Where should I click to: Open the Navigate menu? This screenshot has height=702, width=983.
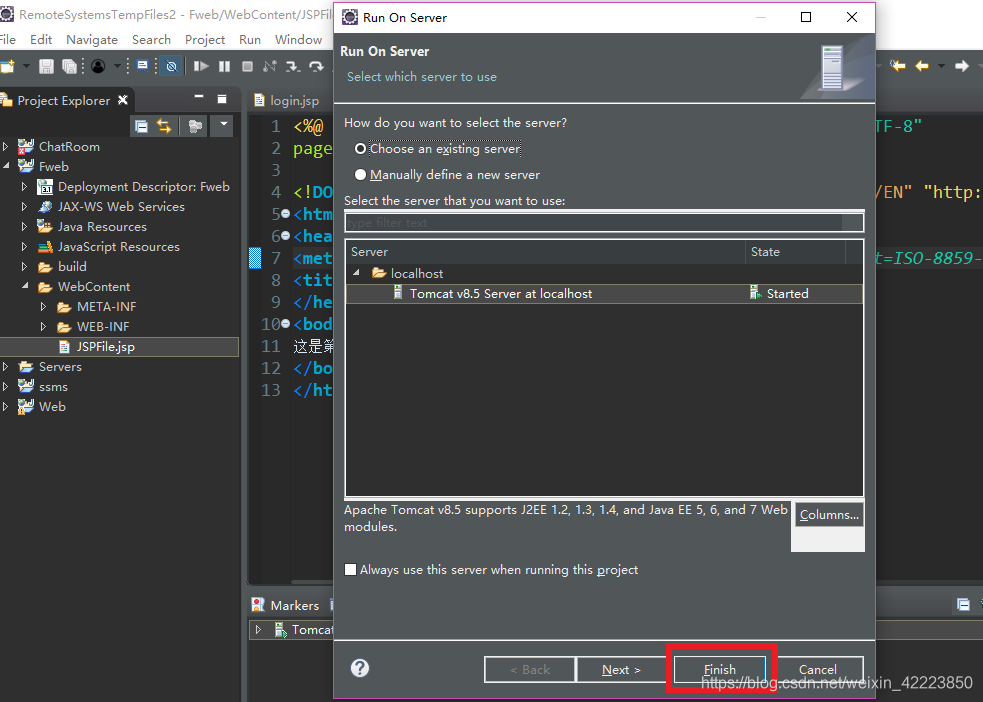pos(92,39)
